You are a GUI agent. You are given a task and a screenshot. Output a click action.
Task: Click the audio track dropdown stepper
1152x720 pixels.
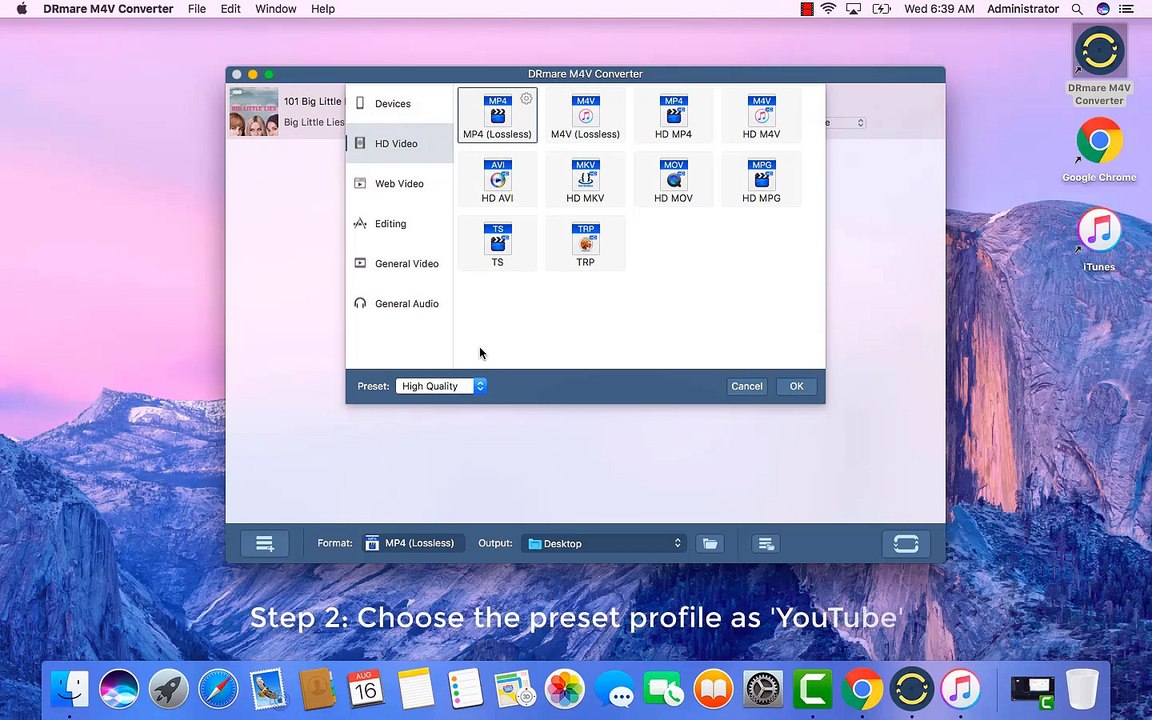(x=860, y=123)
